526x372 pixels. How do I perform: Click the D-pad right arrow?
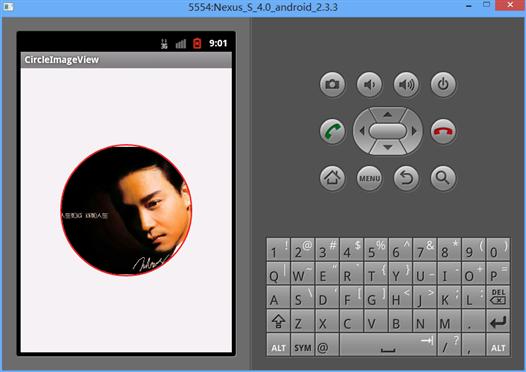[x=414, y=131]
